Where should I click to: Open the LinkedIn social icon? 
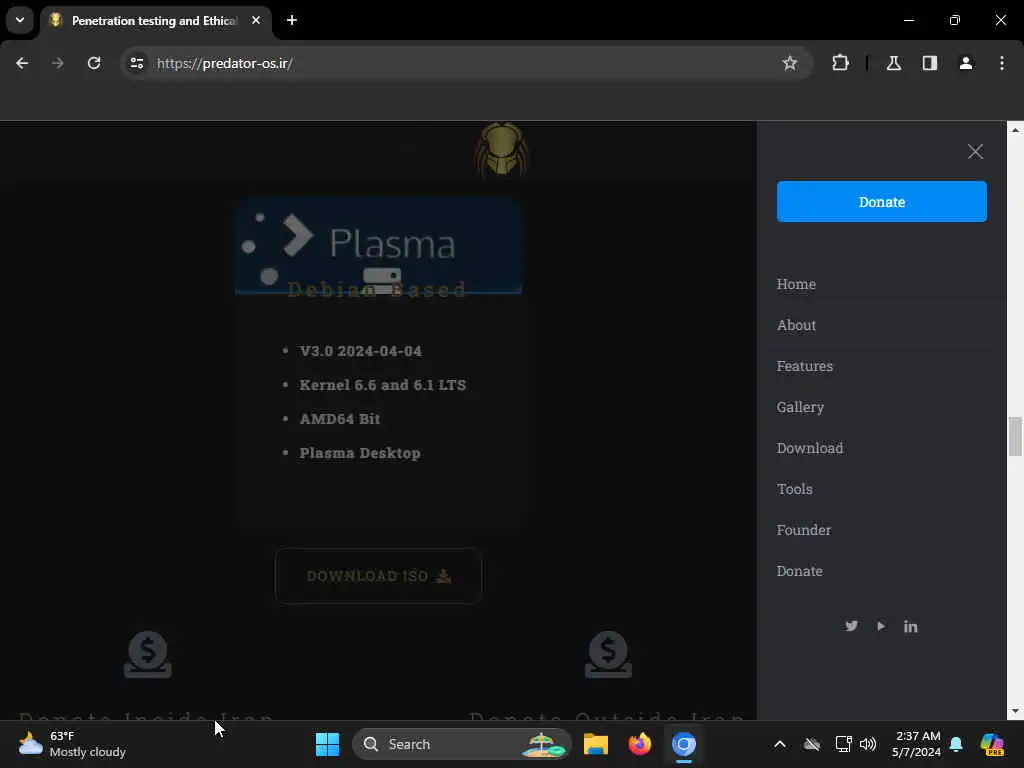tap(910, 627)
